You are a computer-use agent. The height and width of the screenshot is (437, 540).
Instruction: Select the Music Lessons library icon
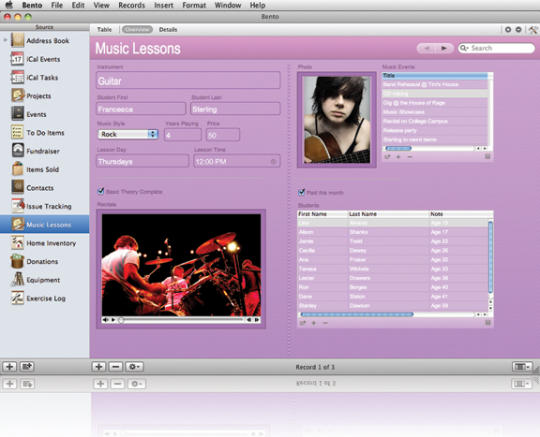[17, 224]
